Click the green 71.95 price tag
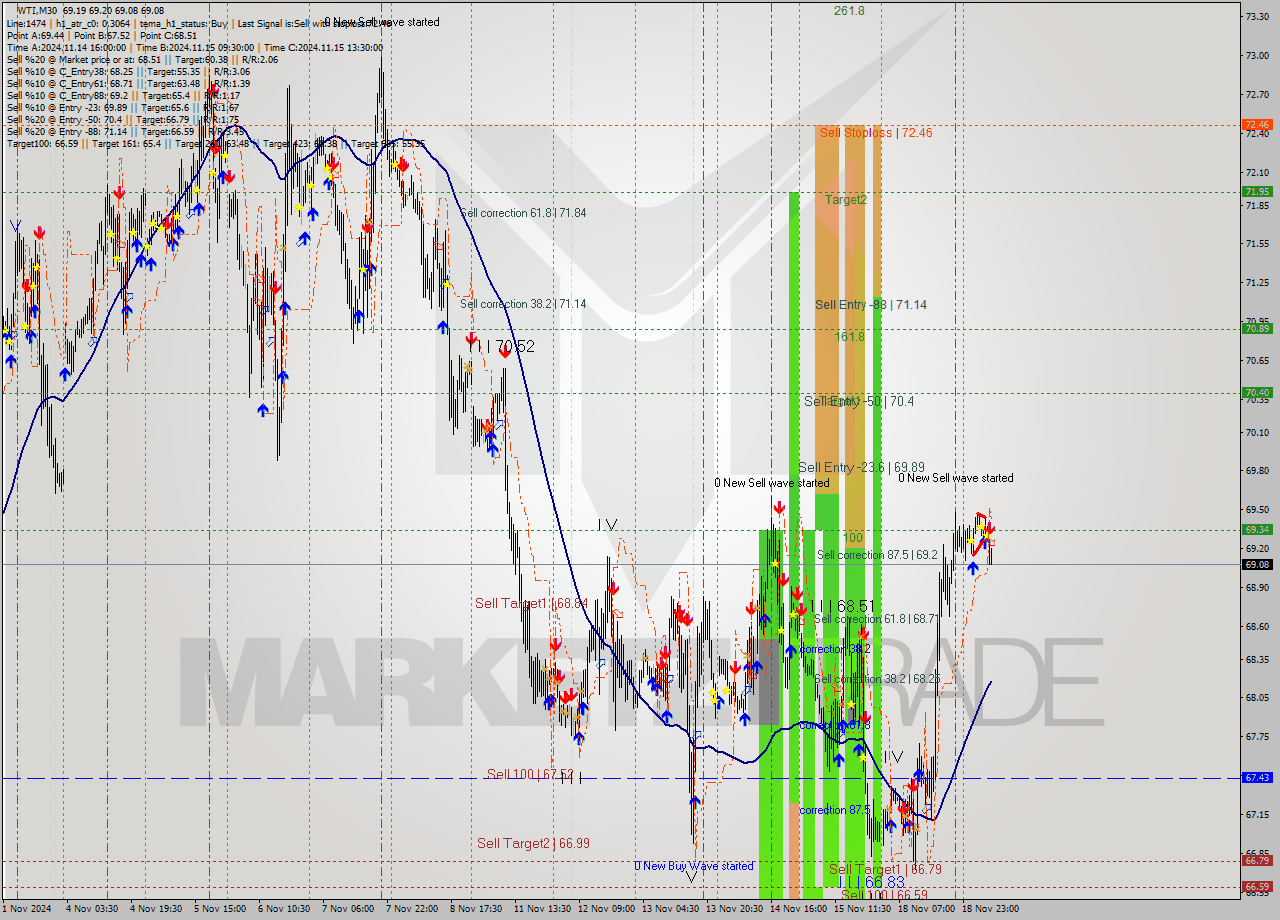 click(1257, 192)
